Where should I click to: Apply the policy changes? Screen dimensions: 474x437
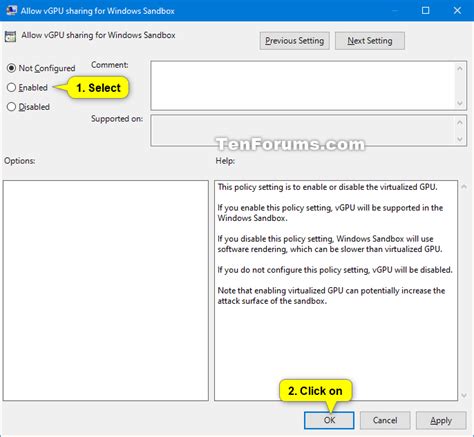point(441,420)
